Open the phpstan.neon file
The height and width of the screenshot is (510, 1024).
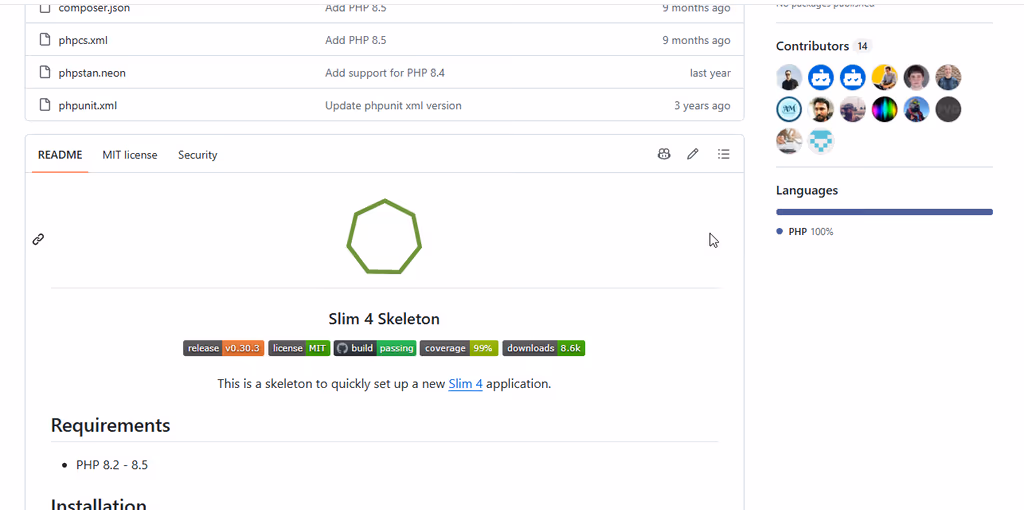click(91, 73)
